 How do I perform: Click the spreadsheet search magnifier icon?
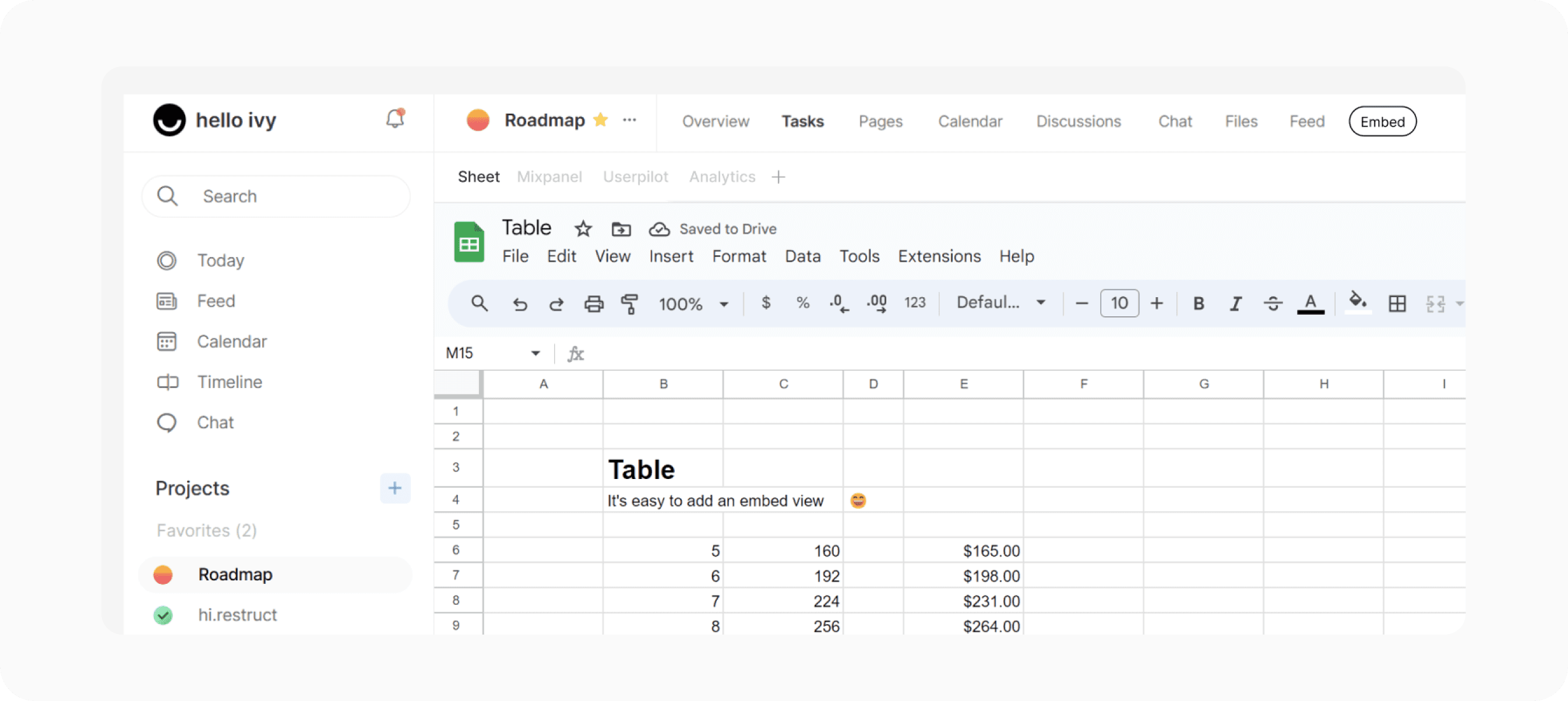click(x=479, y=304)
